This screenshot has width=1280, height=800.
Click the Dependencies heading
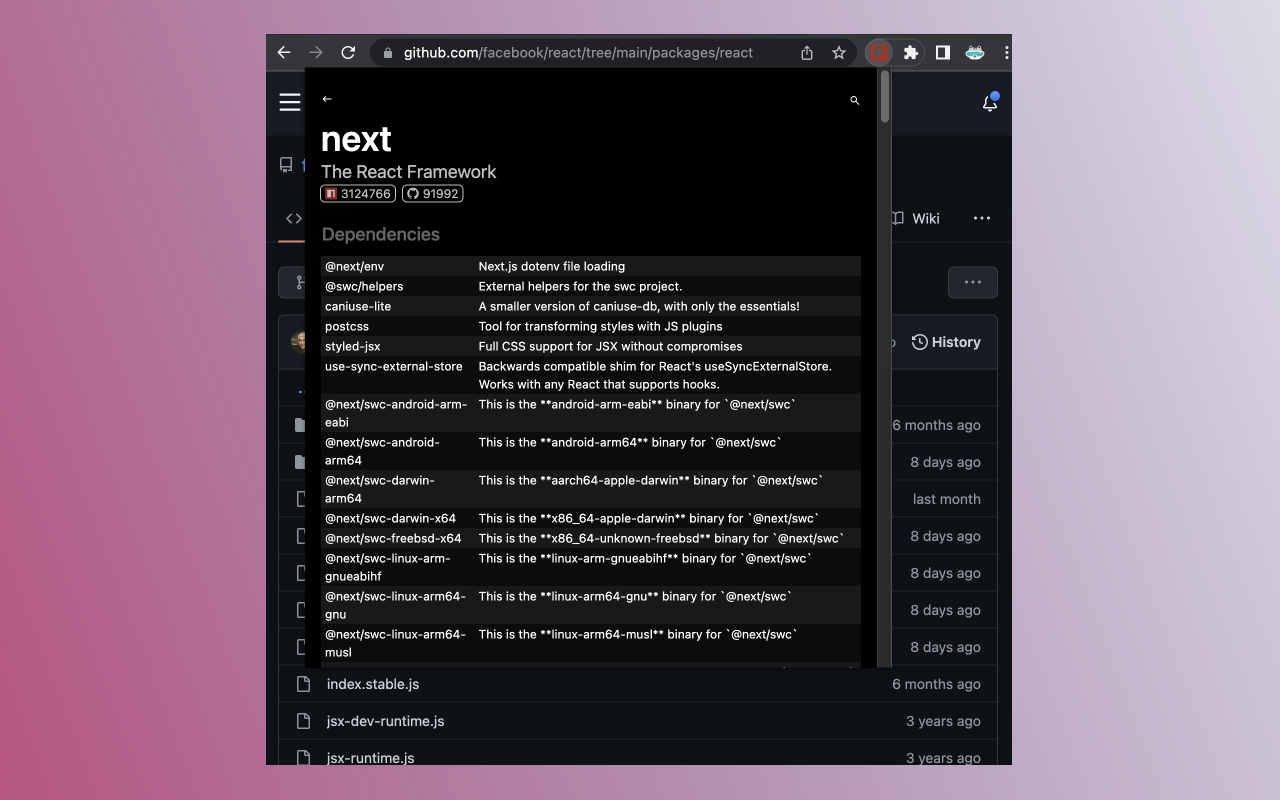click(x=381, y=234)
